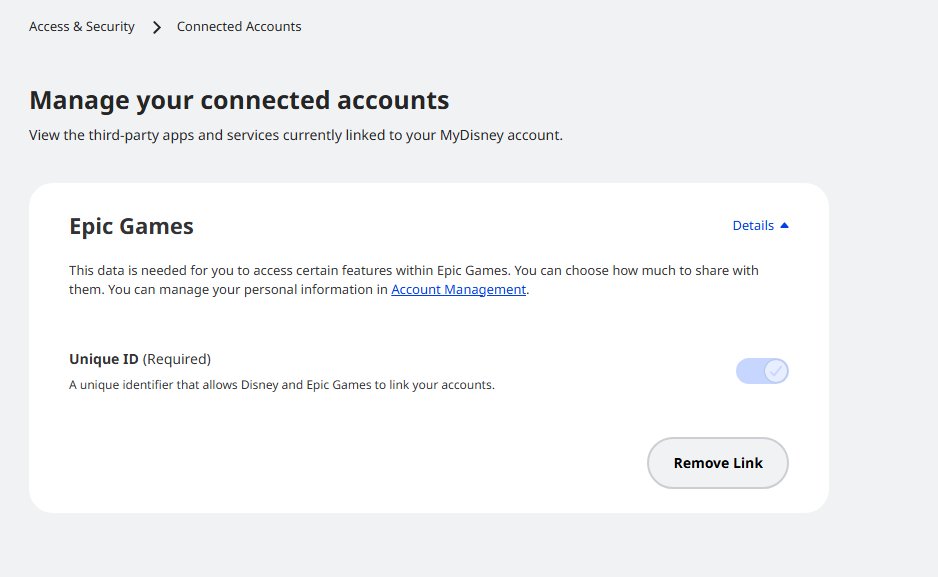Open the Access & Security breadcrumb
This screenshot has height=577, width=938.
pos(82,26)
